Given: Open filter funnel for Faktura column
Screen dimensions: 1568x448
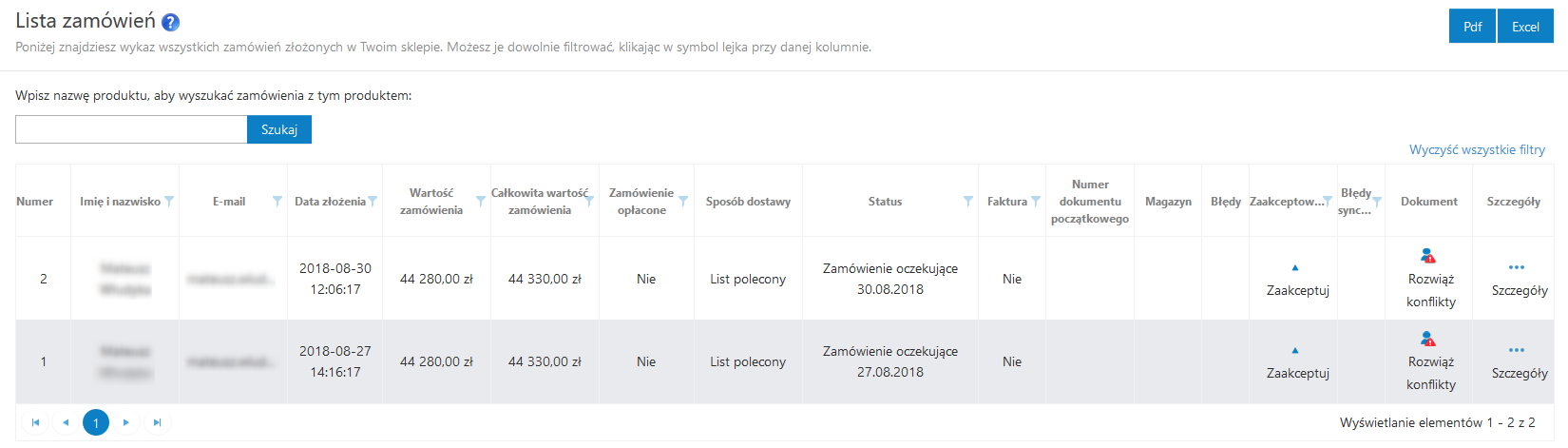Looking at the screenshot, I should coord(1036,202).
